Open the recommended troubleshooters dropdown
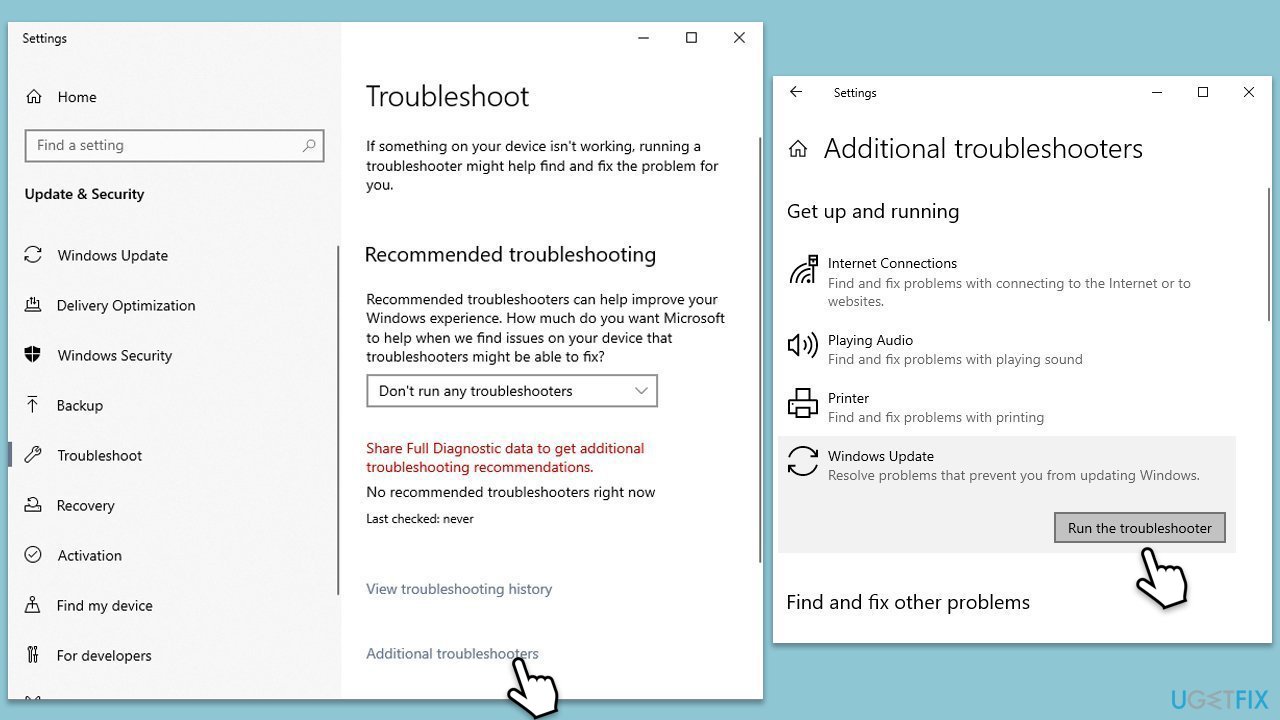This screenshot has height=720, width=1280. [x=512, y=391]
